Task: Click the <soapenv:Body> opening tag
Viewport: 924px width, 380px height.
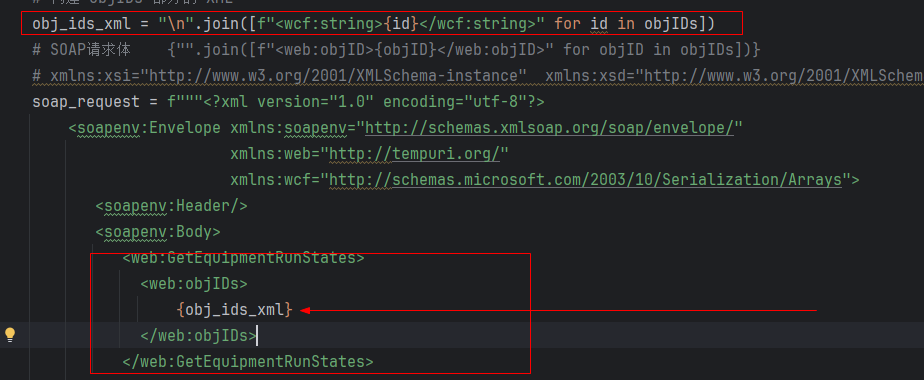Action: click(158, 232)
